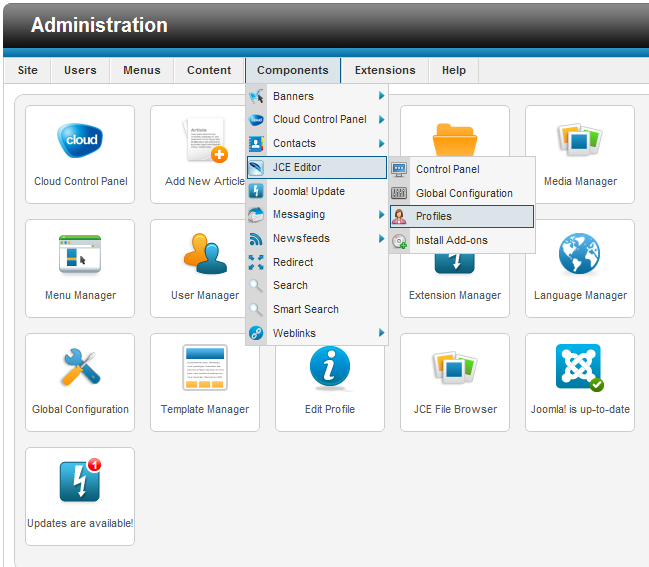The image size is (649, 567).
Task: Click the Banners menu icon
Action: pos(256,96)
